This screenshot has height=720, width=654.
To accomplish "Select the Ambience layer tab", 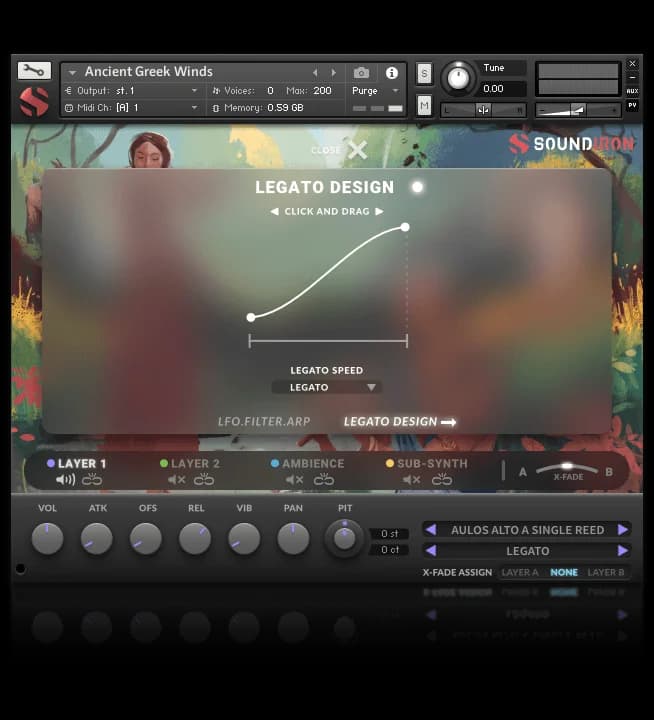I will pyautogui.click(x=312, y=464).
